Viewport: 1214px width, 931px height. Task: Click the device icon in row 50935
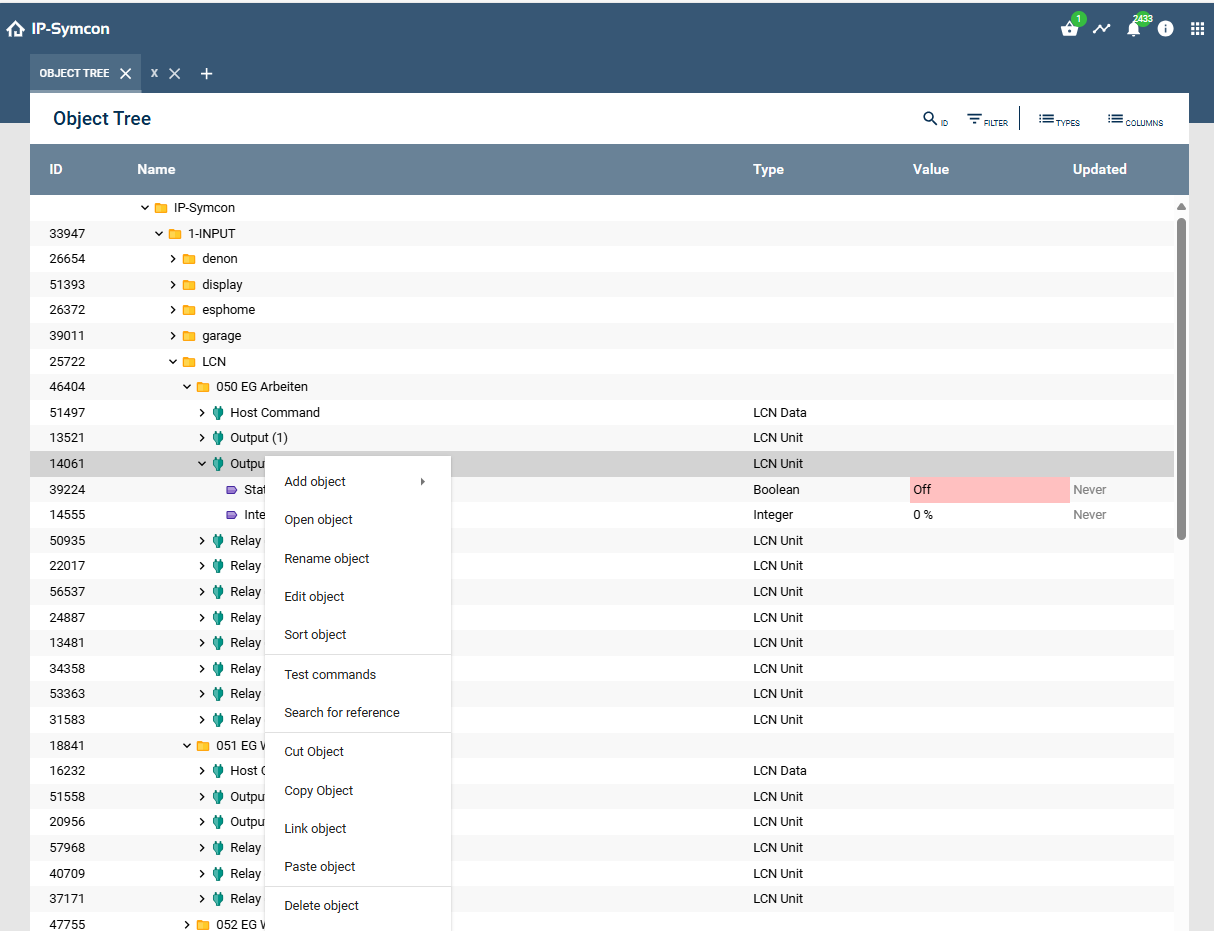(x=217, y=541)
